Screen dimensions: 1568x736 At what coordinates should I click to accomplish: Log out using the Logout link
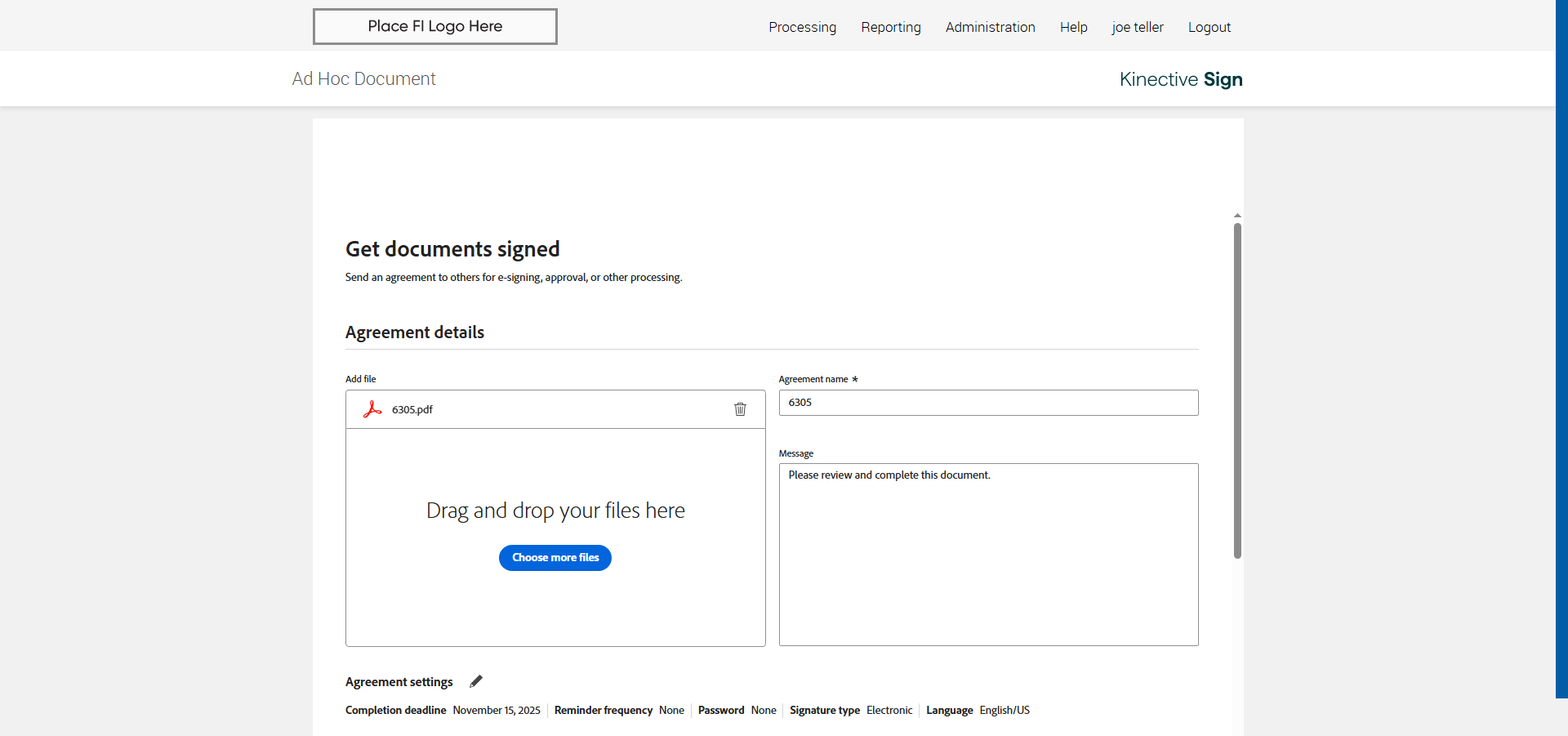[1209, 27]
